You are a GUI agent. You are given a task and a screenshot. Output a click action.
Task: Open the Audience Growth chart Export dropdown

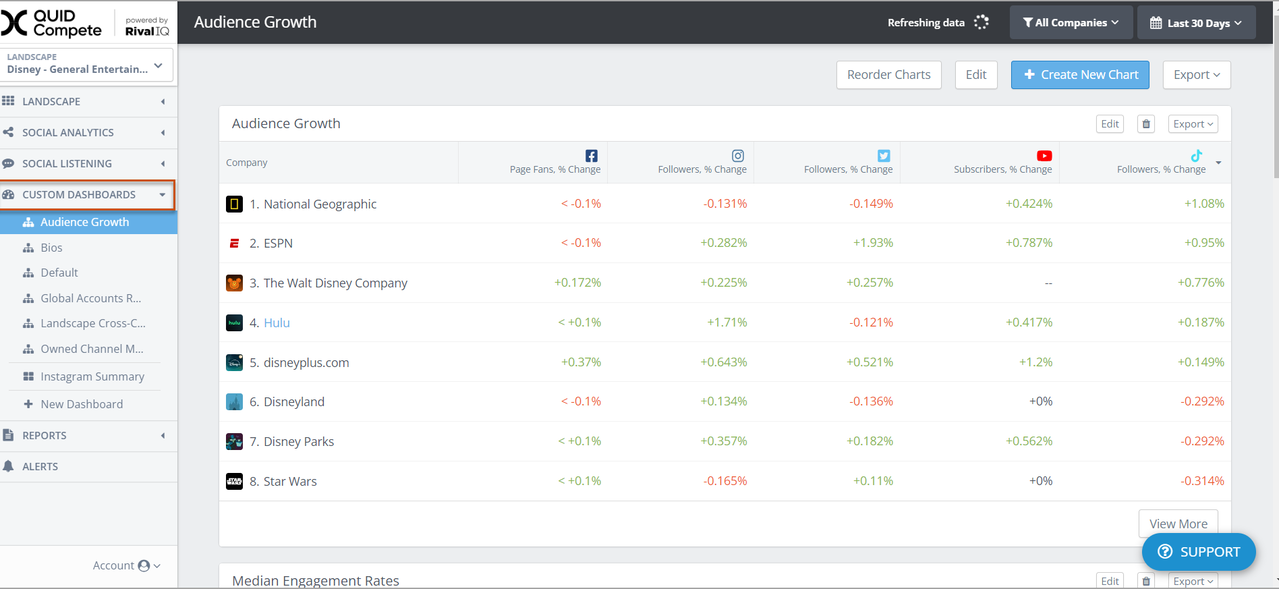tap(1193, 124)
